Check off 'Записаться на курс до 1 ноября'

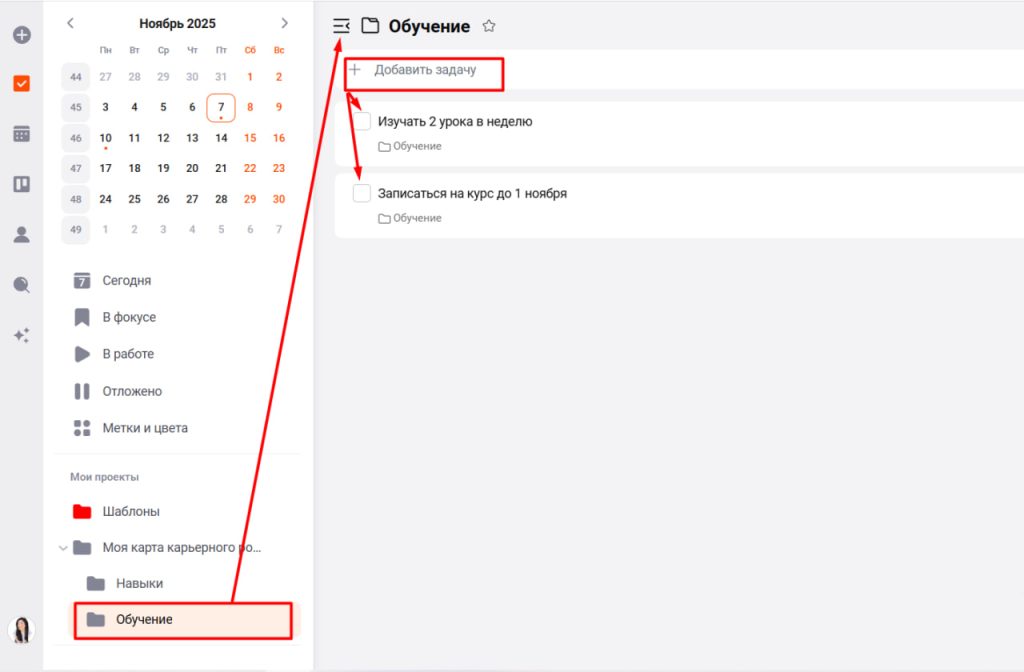click(x=362, y=193)
